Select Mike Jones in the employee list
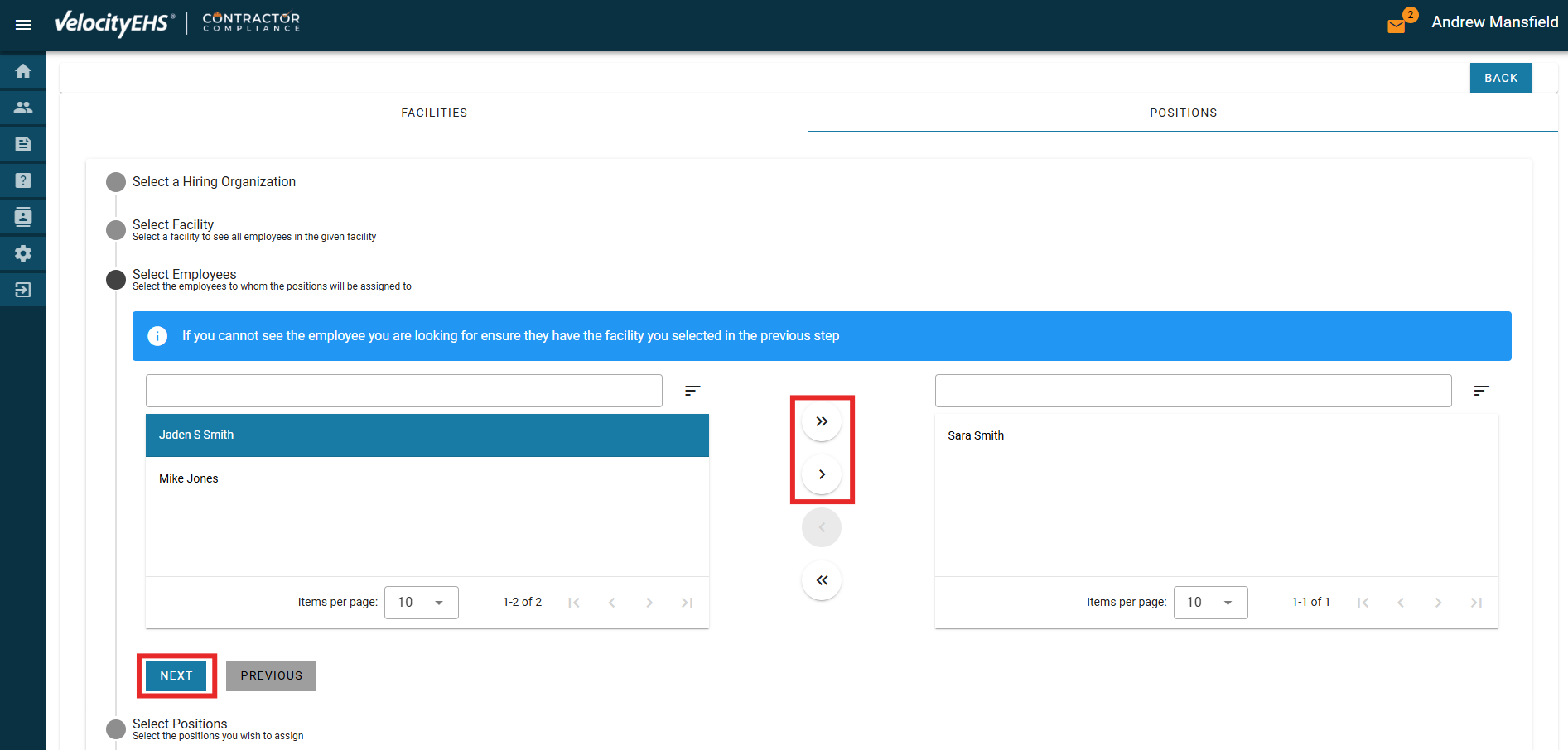The image size is (1568, 750). pos(189,478)
